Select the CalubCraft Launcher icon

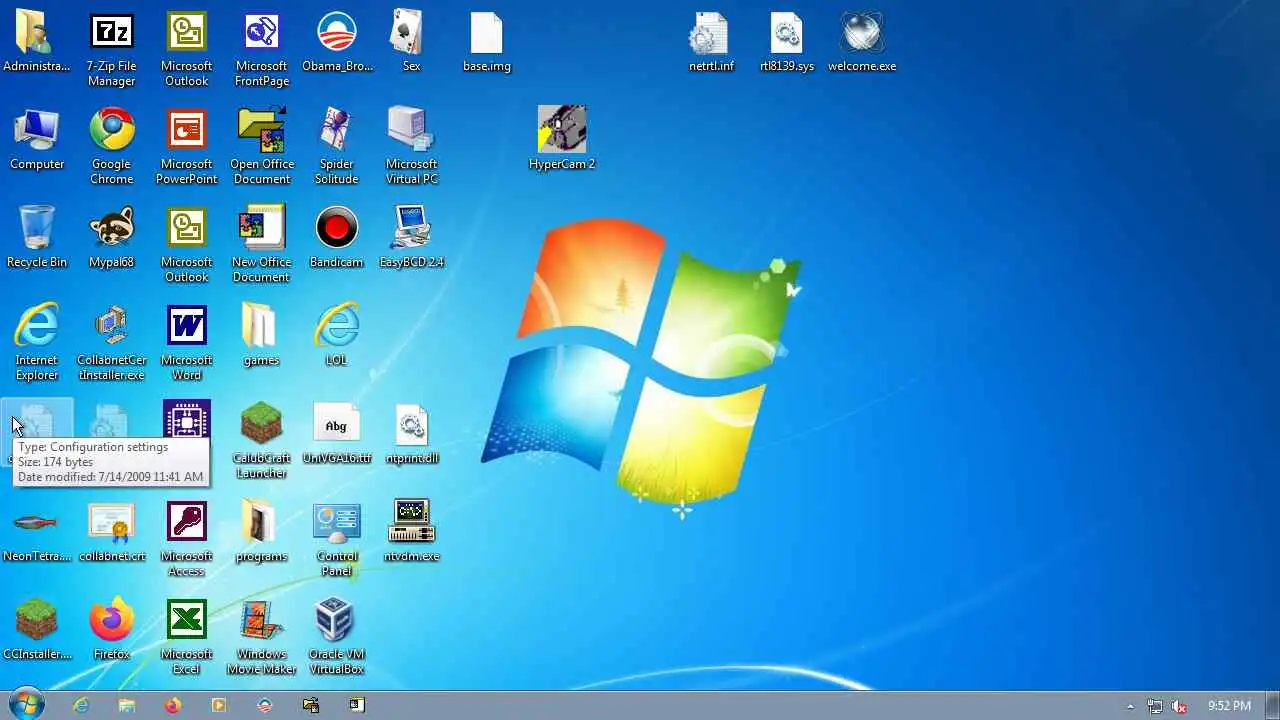(x=261, y=441)
